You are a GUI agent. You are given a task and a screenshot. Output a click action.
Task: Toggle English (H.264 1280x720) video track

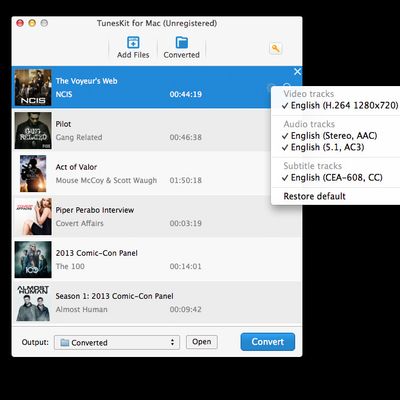coord(340,105)
